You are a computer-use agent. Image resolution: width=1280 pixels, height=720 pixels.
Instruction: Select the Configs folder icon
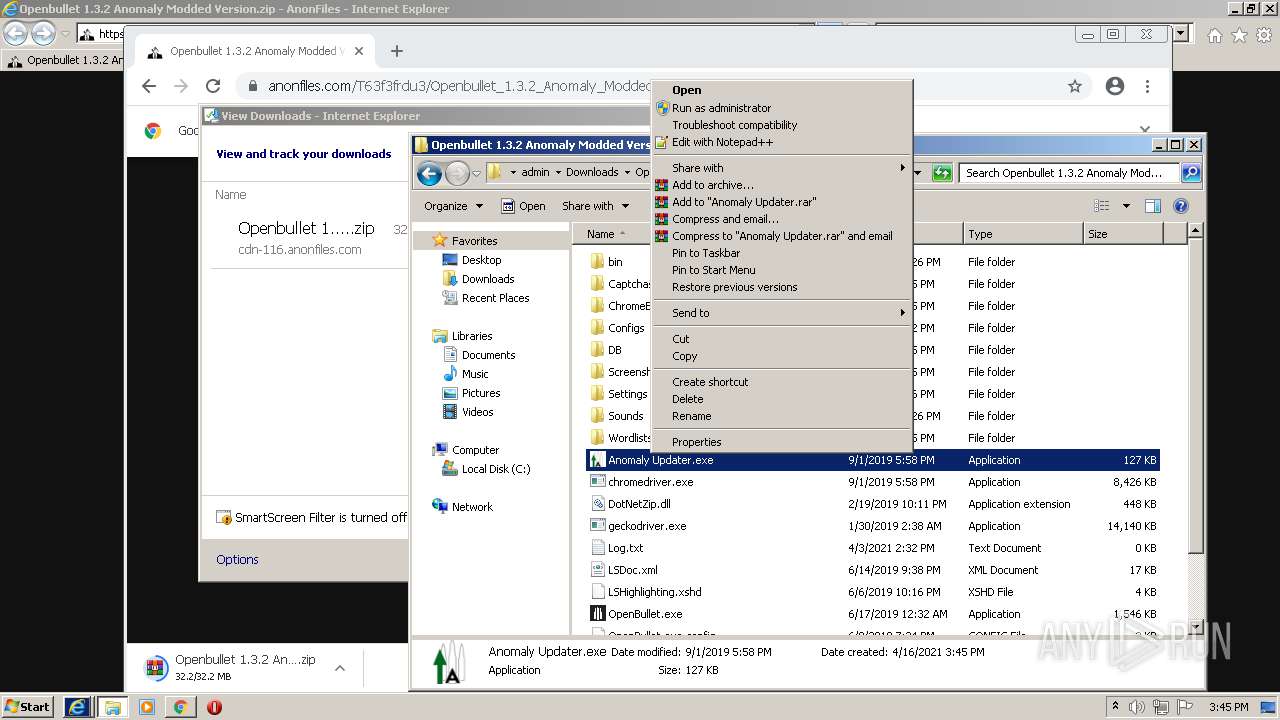(598, 328)
